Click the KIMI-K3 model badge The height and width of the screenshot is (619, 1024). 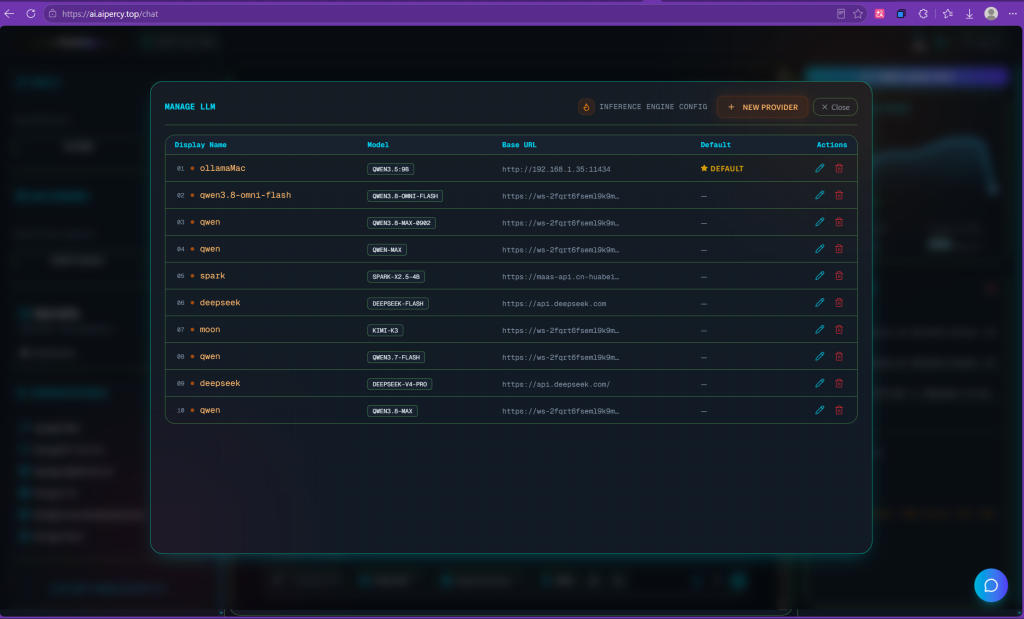pos(385,330)
